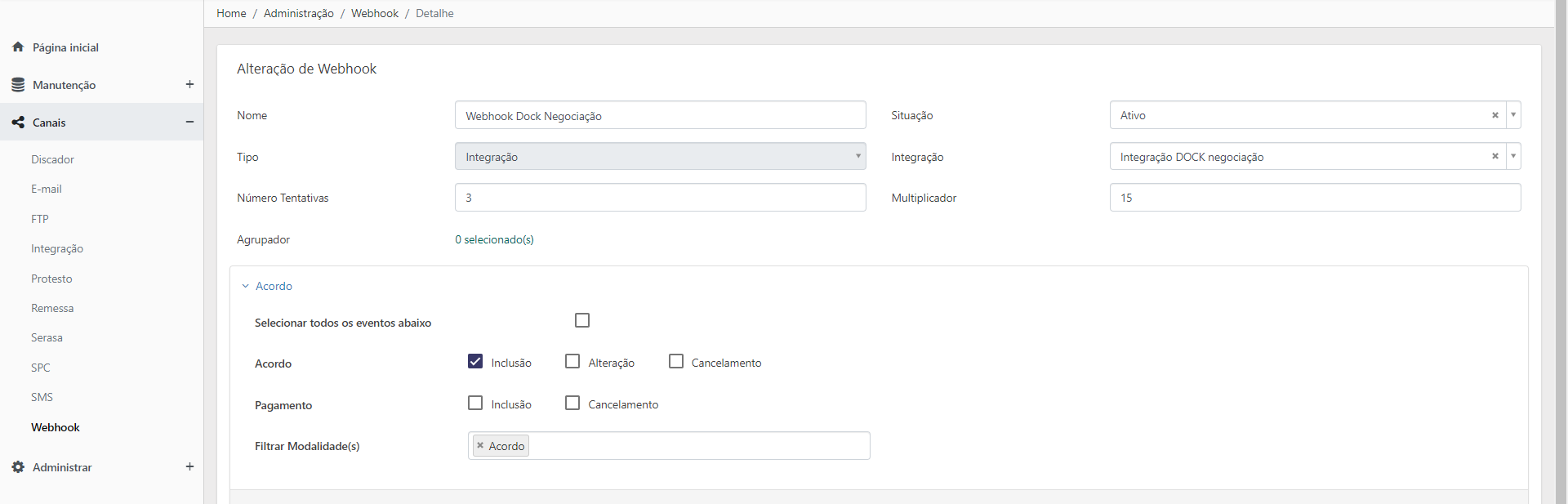Screen dimensions: 1568x504
Task: Go to Webhook breadcrumb link
Action: pos(375,13)
